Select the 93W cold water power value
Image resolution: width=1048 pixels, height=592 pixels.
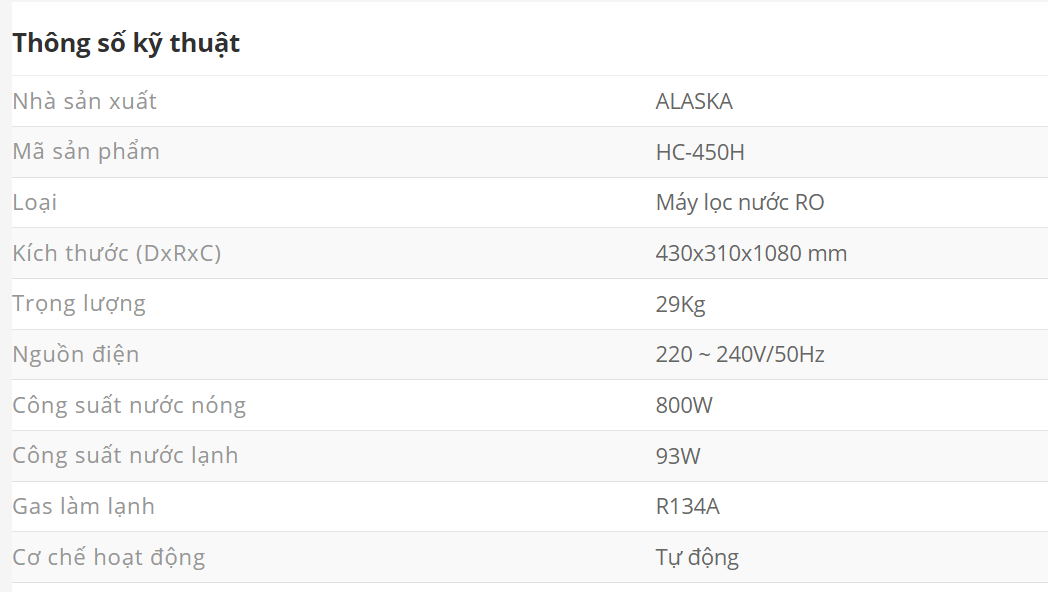678,456
